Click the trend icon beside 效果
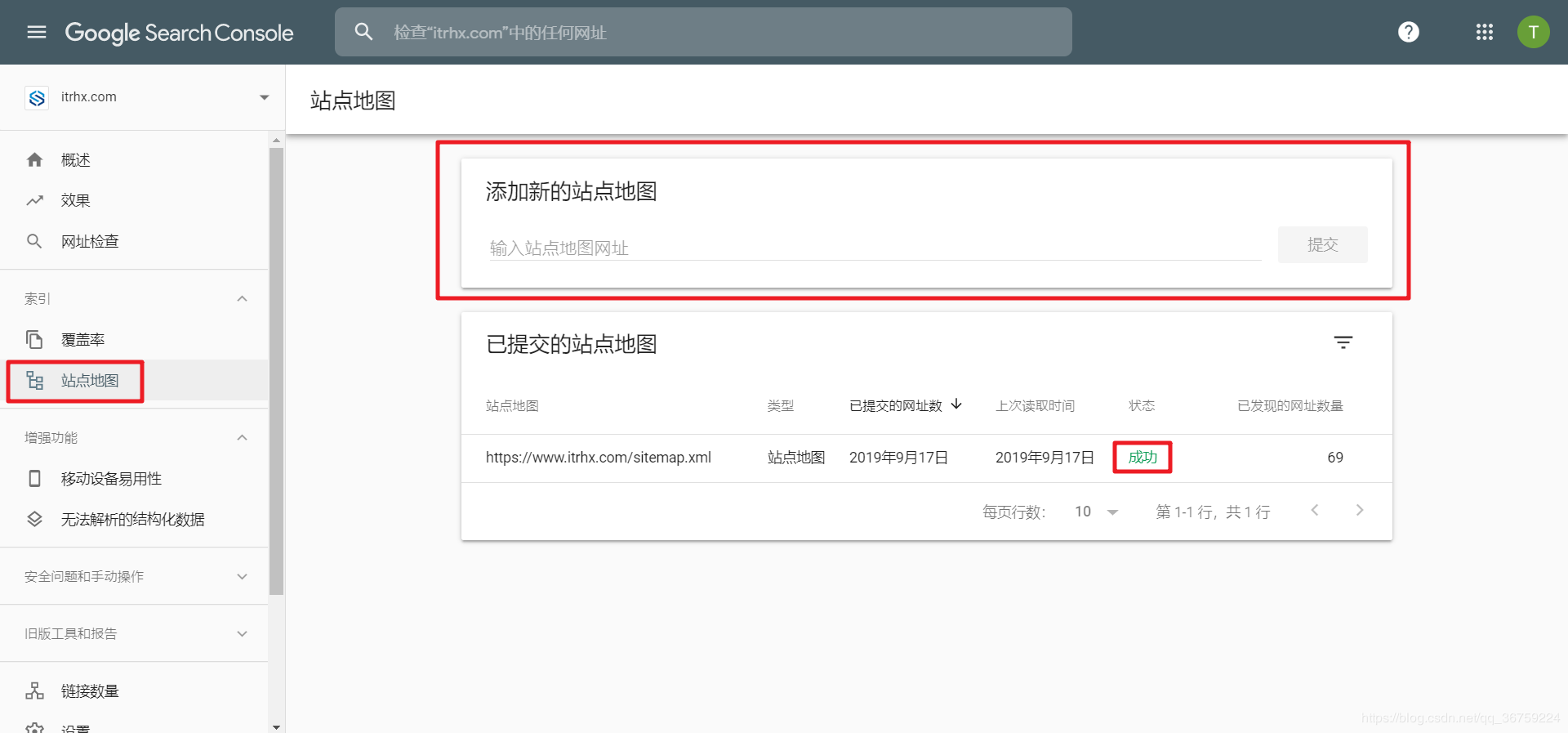The height and width of the screenshot is (733, 1568). click(x=34, y=200)
